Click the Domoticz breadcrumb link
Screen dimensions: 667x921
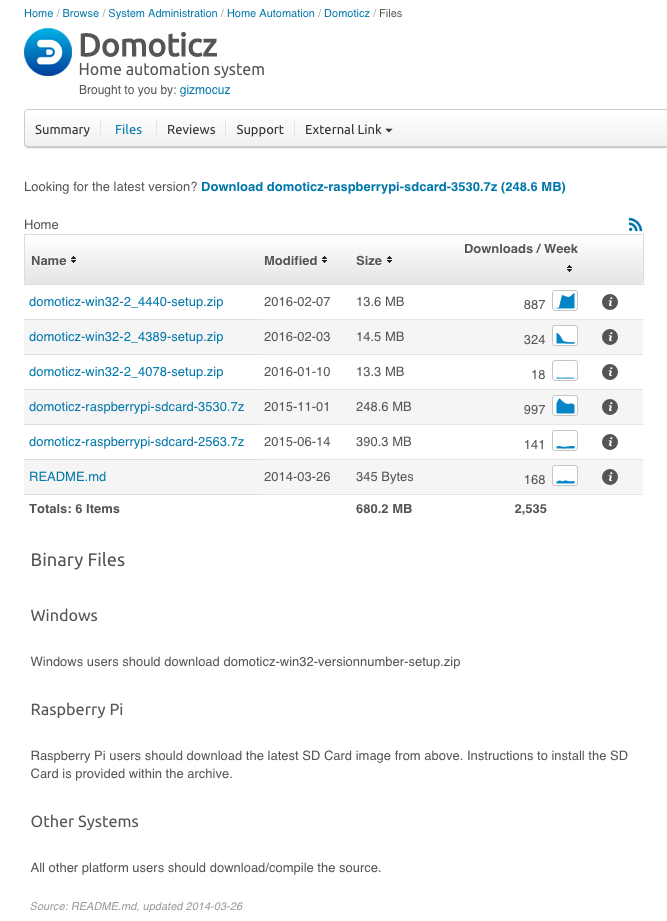point(346,13)
